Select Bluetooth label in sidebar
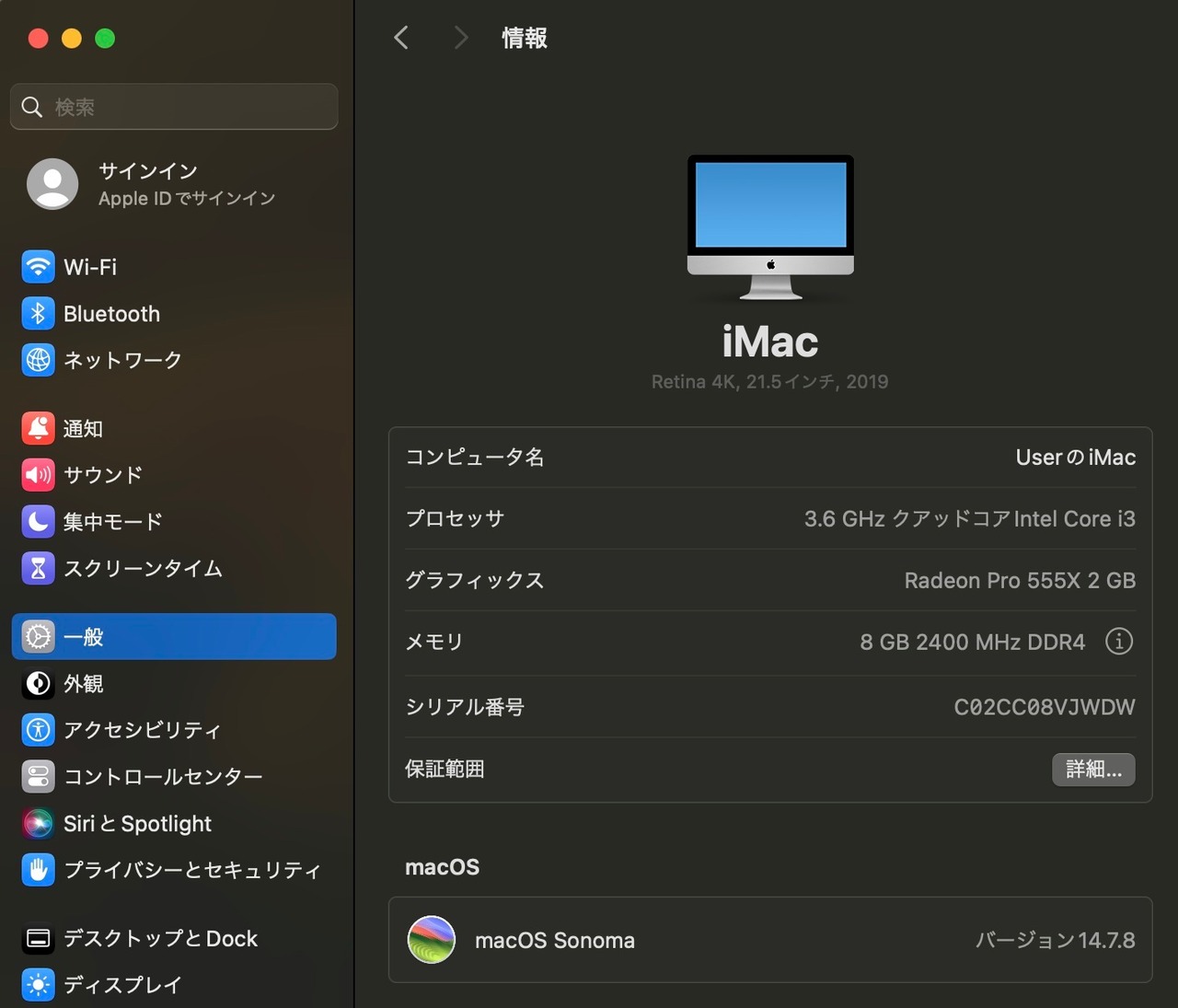 [x=111, y=314]
